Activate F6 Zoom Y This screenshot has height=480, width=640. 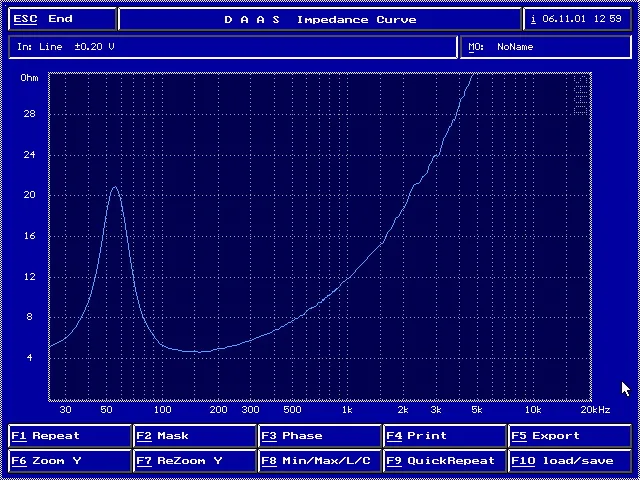70,461
